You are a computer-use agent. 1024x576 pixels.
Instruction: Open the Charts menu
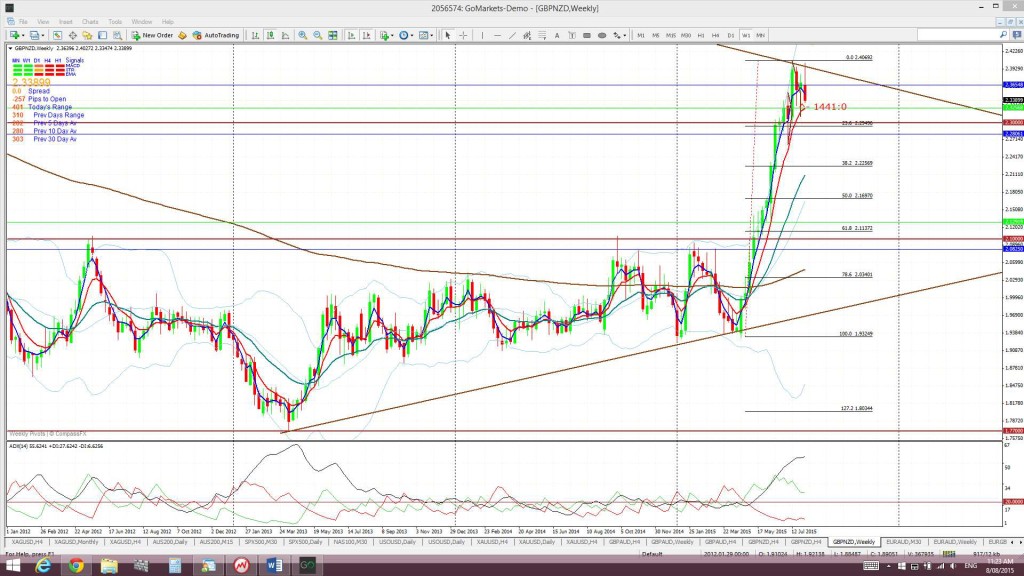coord(90,22)
